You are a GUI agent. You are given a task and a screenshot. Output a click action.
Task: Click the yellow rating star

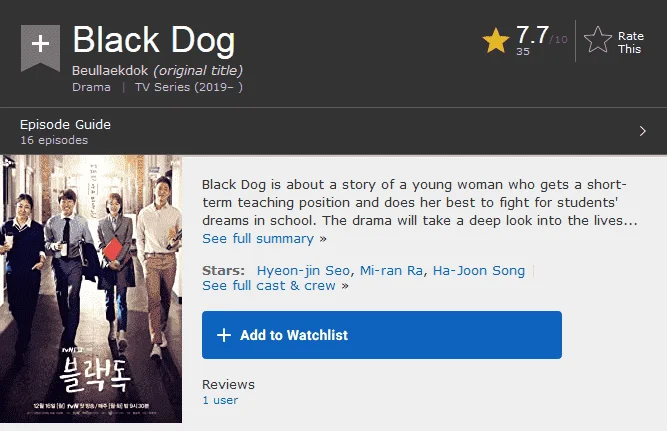pyautogui.click(x=496, y=41)
